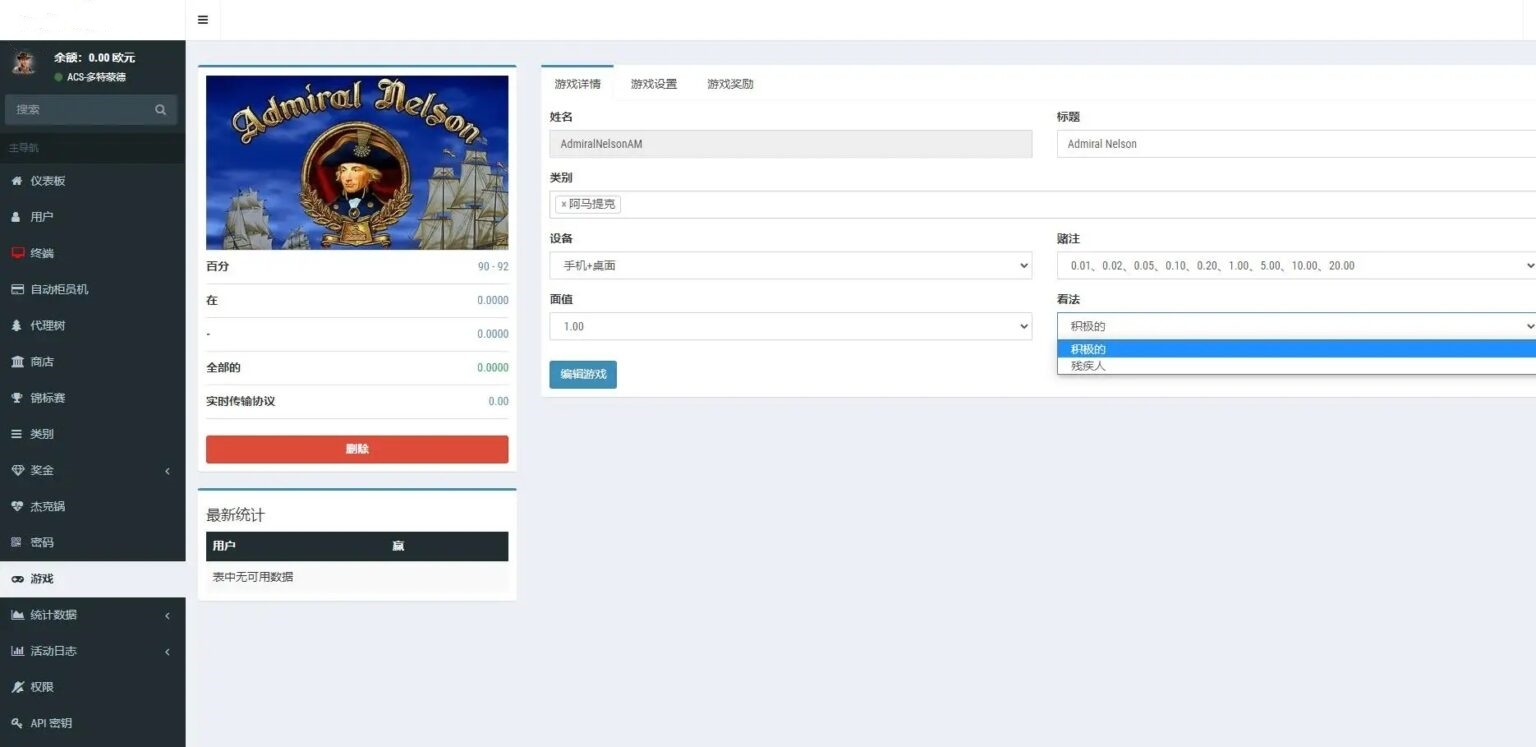Click the hamburger menu toggle icon

(x=203, y=20)
